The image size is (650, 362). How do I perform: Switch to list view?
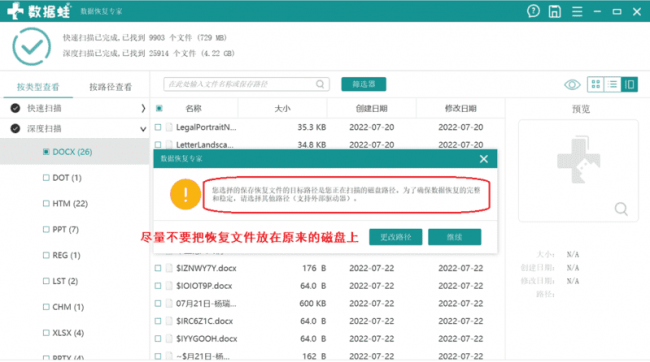click(612, 85)
